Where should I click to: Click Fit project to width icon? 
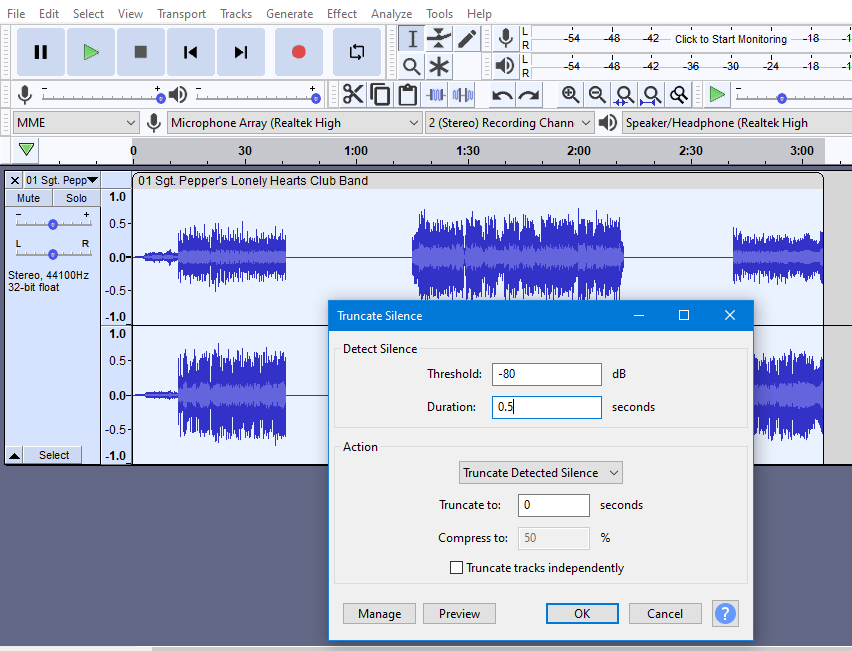(651, 95)
